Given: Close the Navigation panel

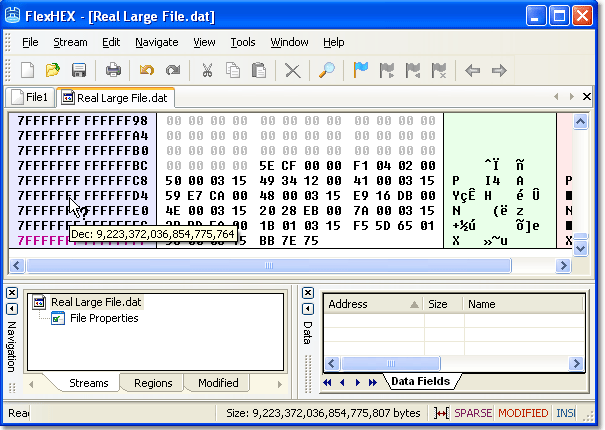Looking at the screenshot, I should (12, 293).
